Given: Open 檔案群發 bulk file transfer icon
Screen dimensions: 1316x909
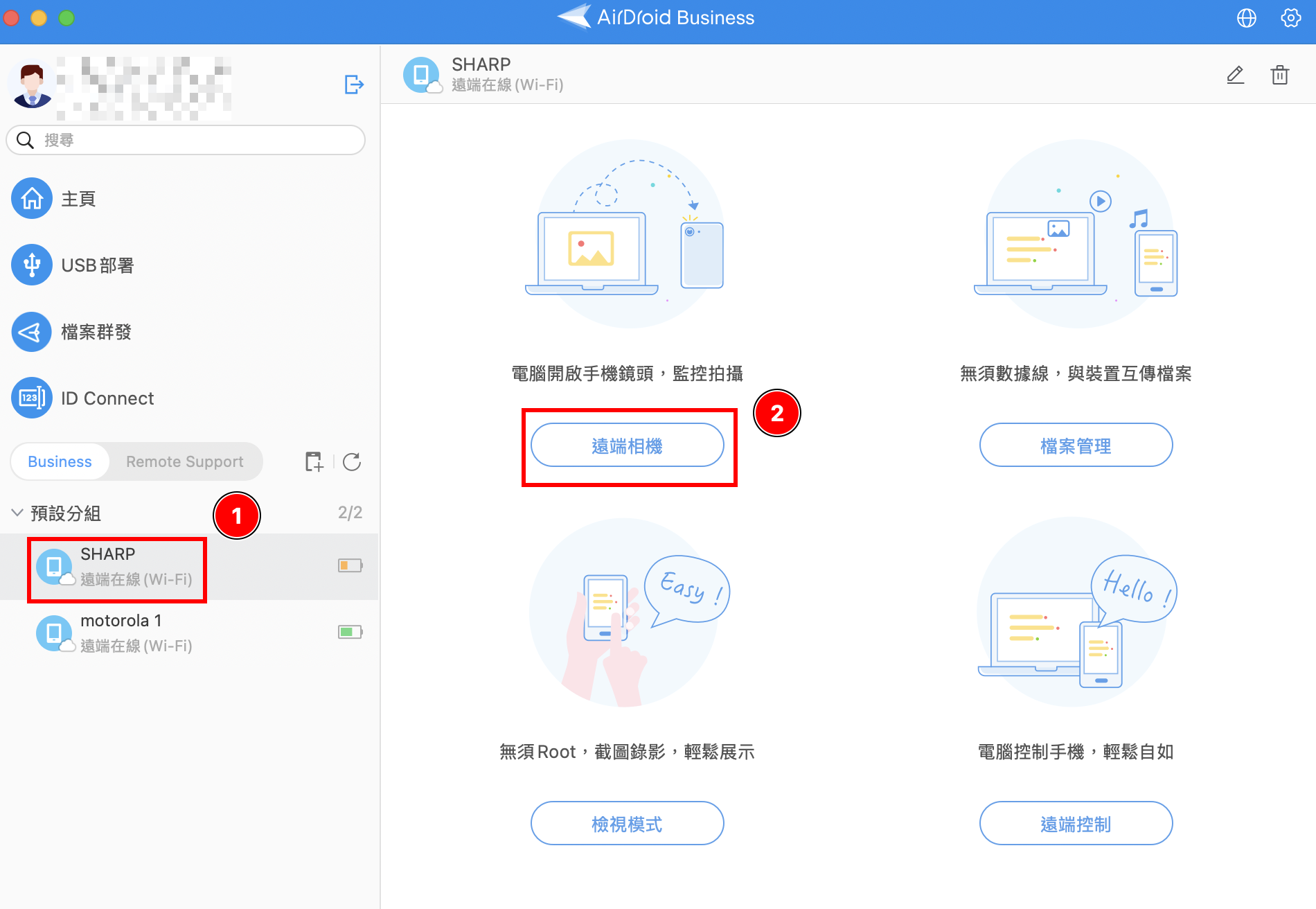Looking at the screenshot, I should 32,332.
